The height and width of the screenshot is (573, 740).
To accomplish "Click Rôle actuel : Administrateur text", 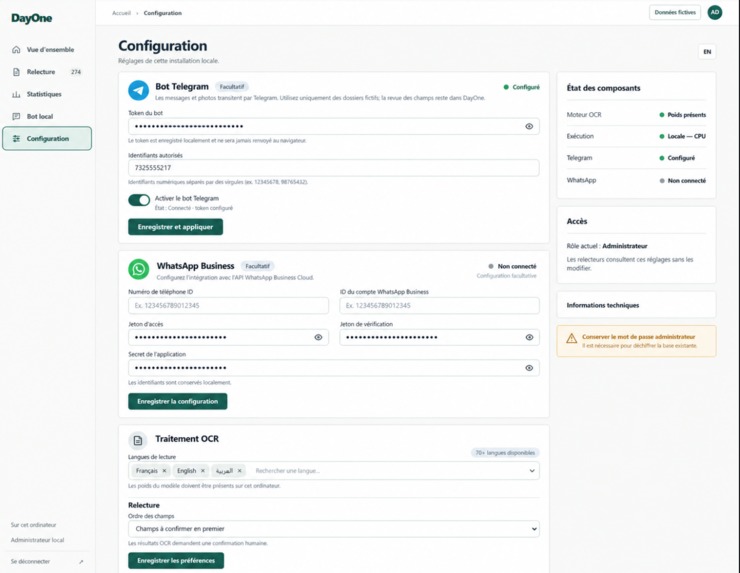I will pyautogui.click(x=607, y=246).
